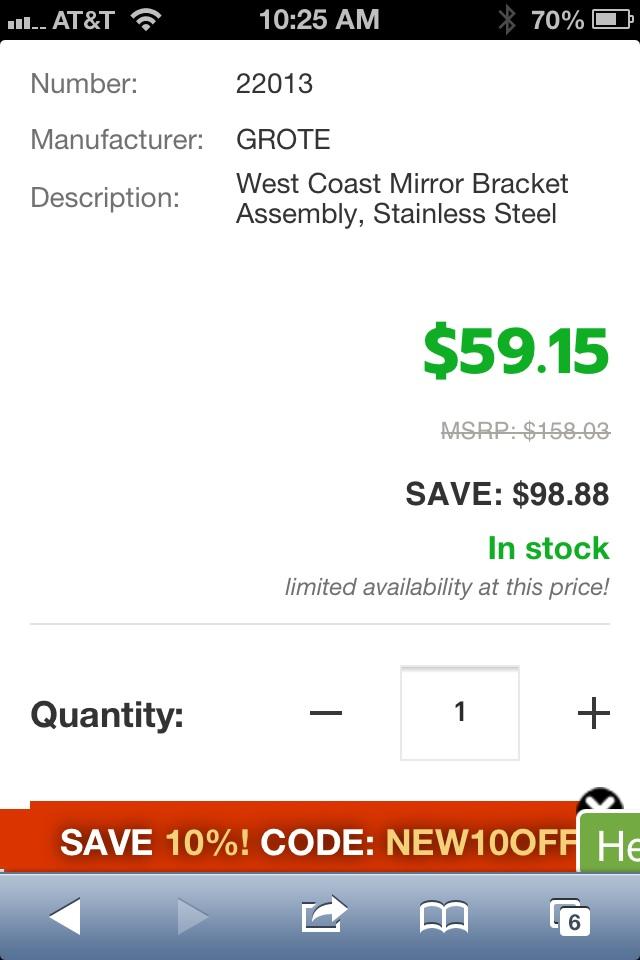Open the green Help tab
Screen dimensions: 640x960
click(x=612, y=845)
